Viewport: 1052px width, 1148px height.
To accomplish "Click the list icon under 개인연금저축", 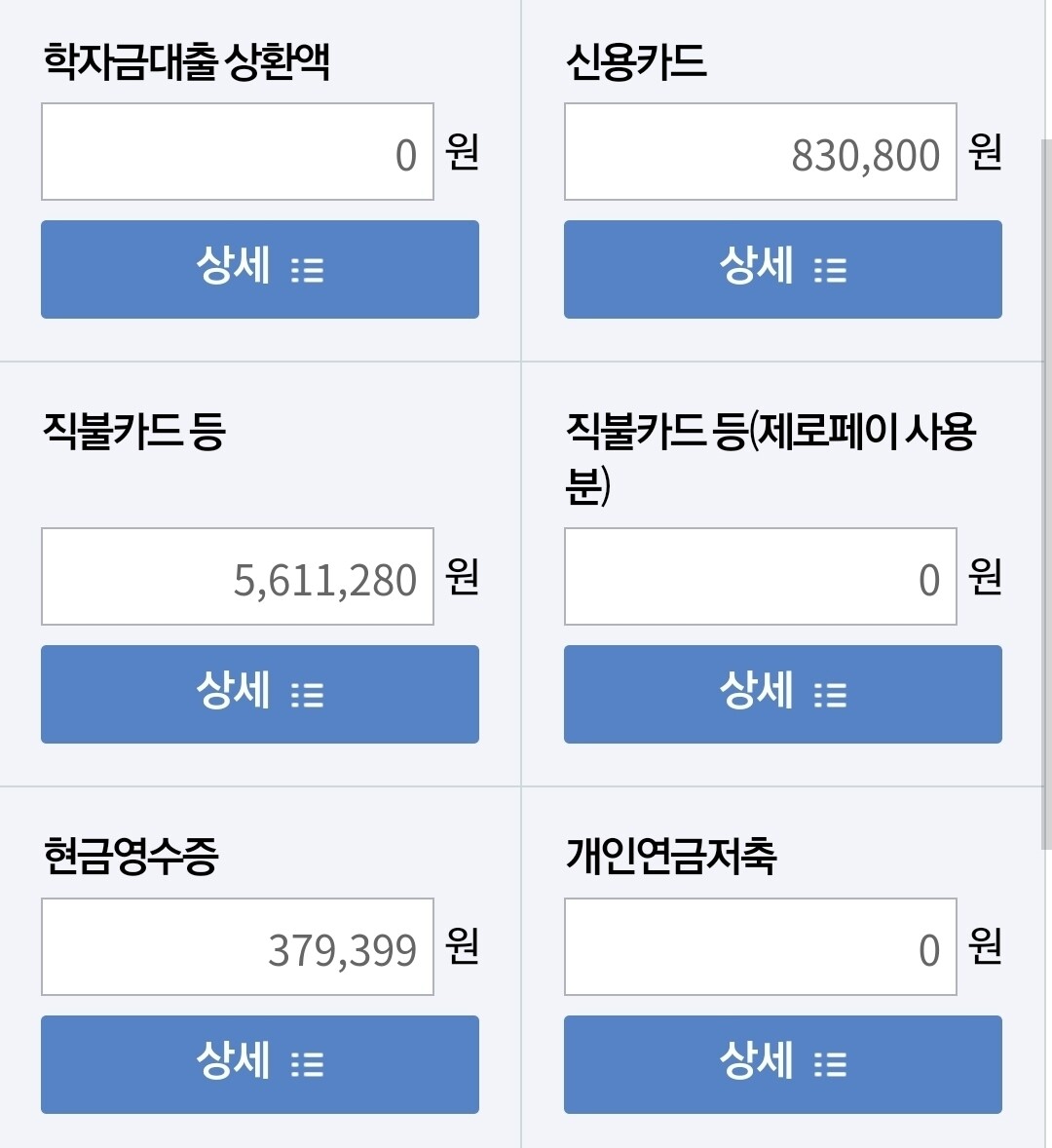I will pyautogui.click(x=831, y=1064).
